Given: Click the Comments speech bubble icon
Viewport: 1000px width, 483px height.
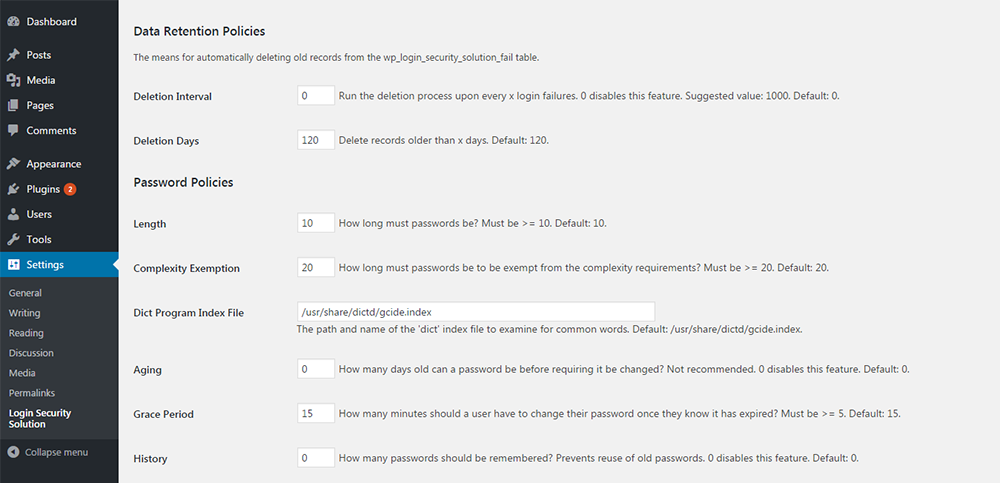Looking at the screenshot, I should [13, 130].
